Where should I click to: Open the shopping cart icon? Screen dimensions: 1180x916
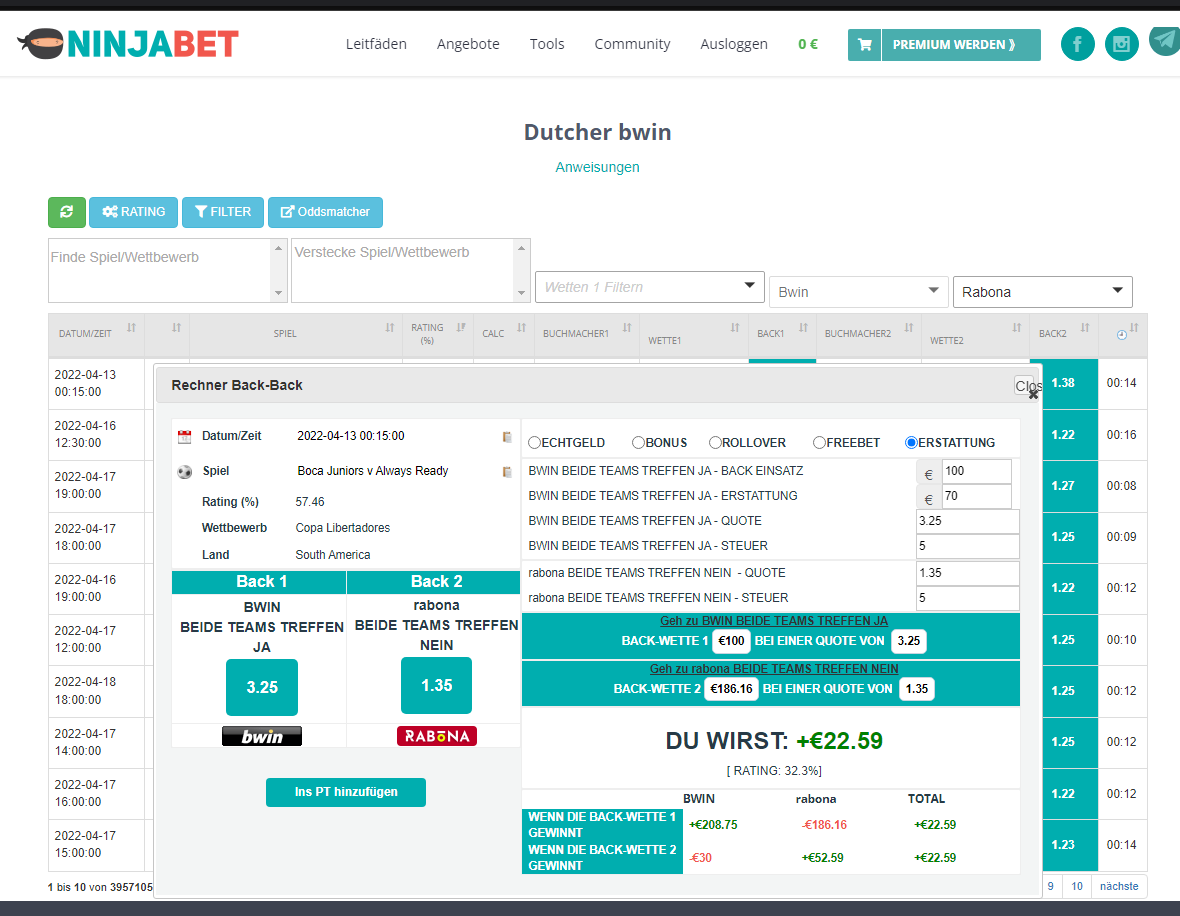(x=864, y=44)
